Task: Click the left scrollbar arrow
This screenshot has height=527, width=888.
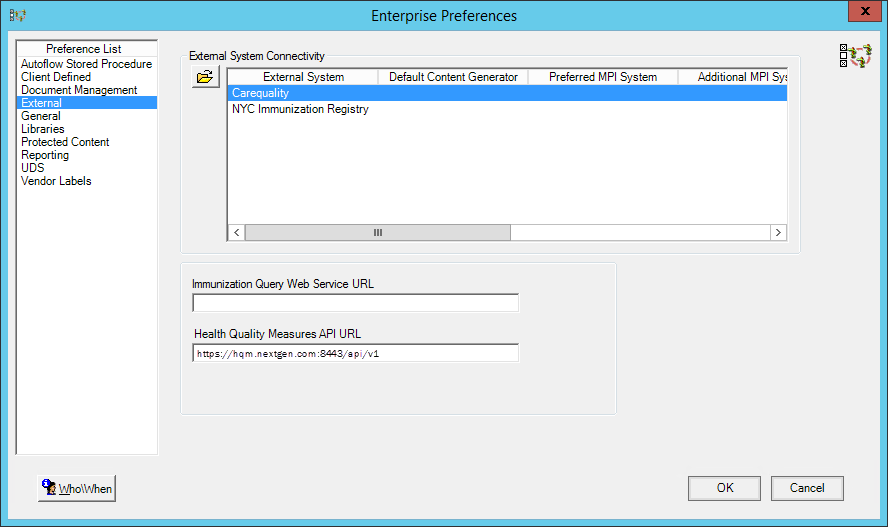Action: pyautogui.click(x=237, y=233)
